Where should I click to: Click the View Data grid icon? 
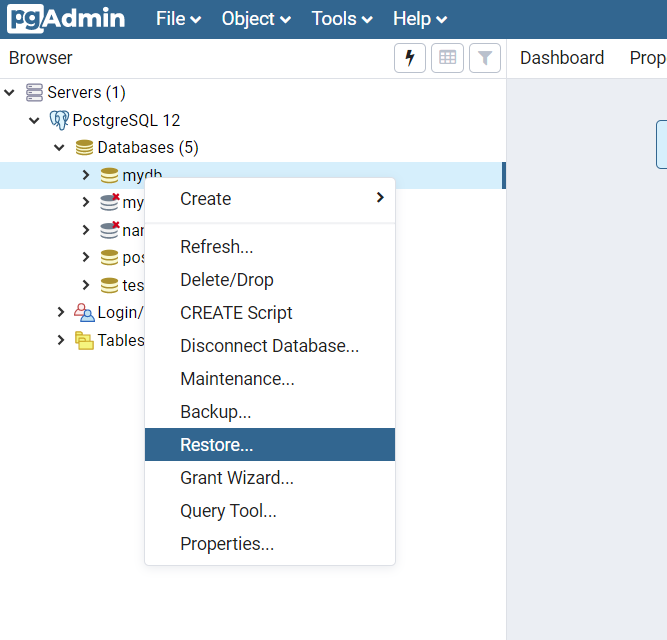(x=447, y=58)
